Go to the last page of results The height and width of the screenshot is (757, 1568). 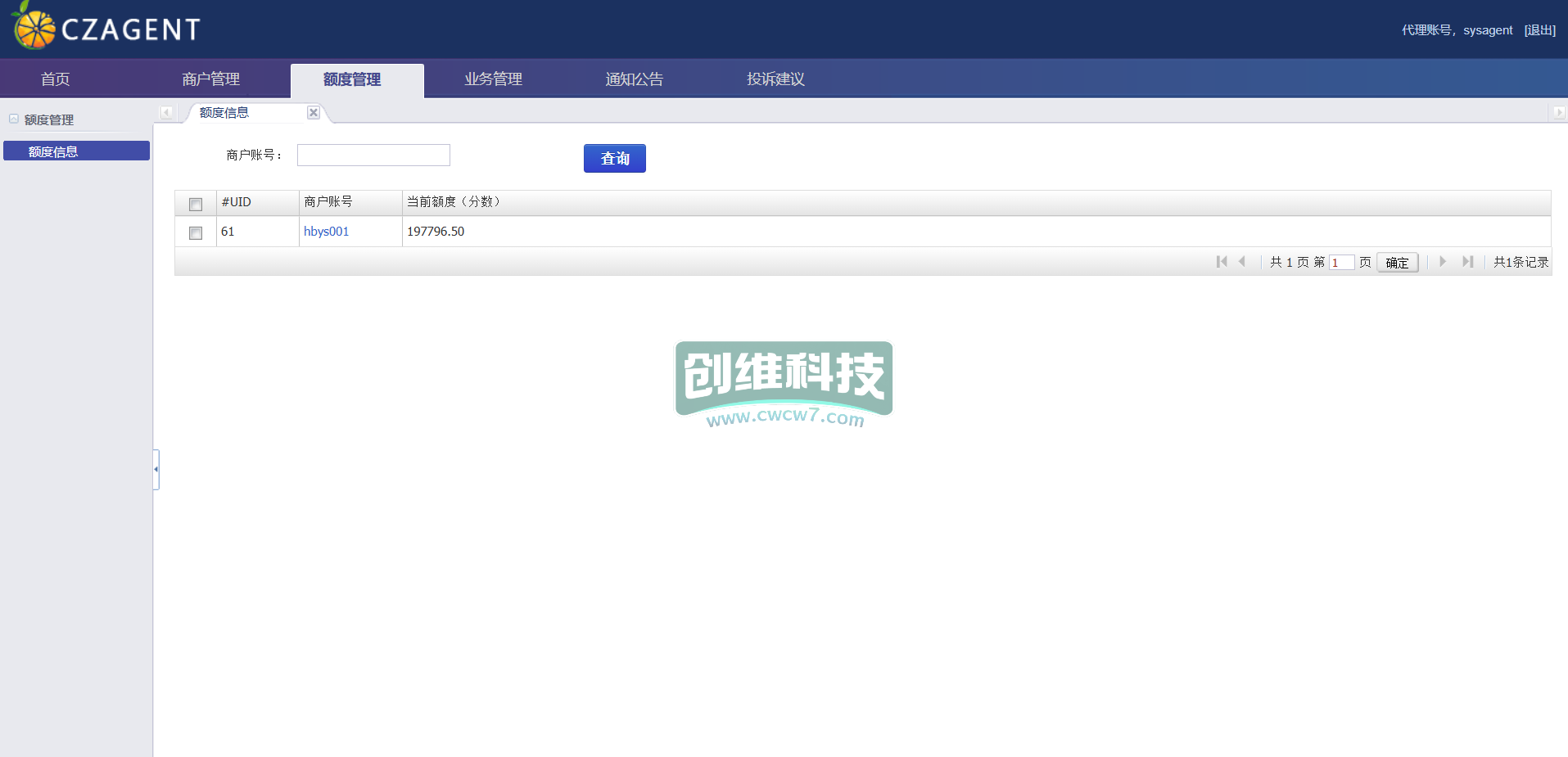click(1467, 262)
